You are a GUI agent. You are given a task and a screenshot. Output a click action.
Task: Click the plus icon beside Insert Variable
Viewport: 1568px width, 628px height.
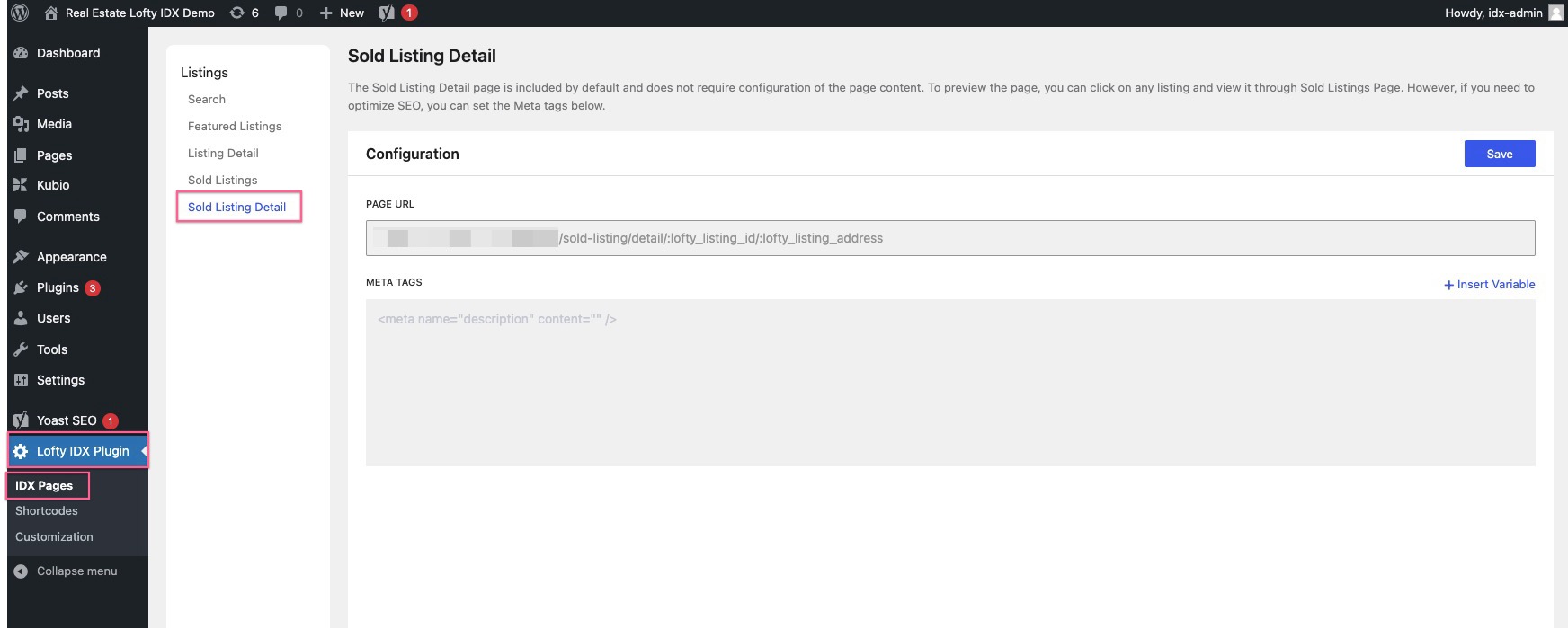1448,285
